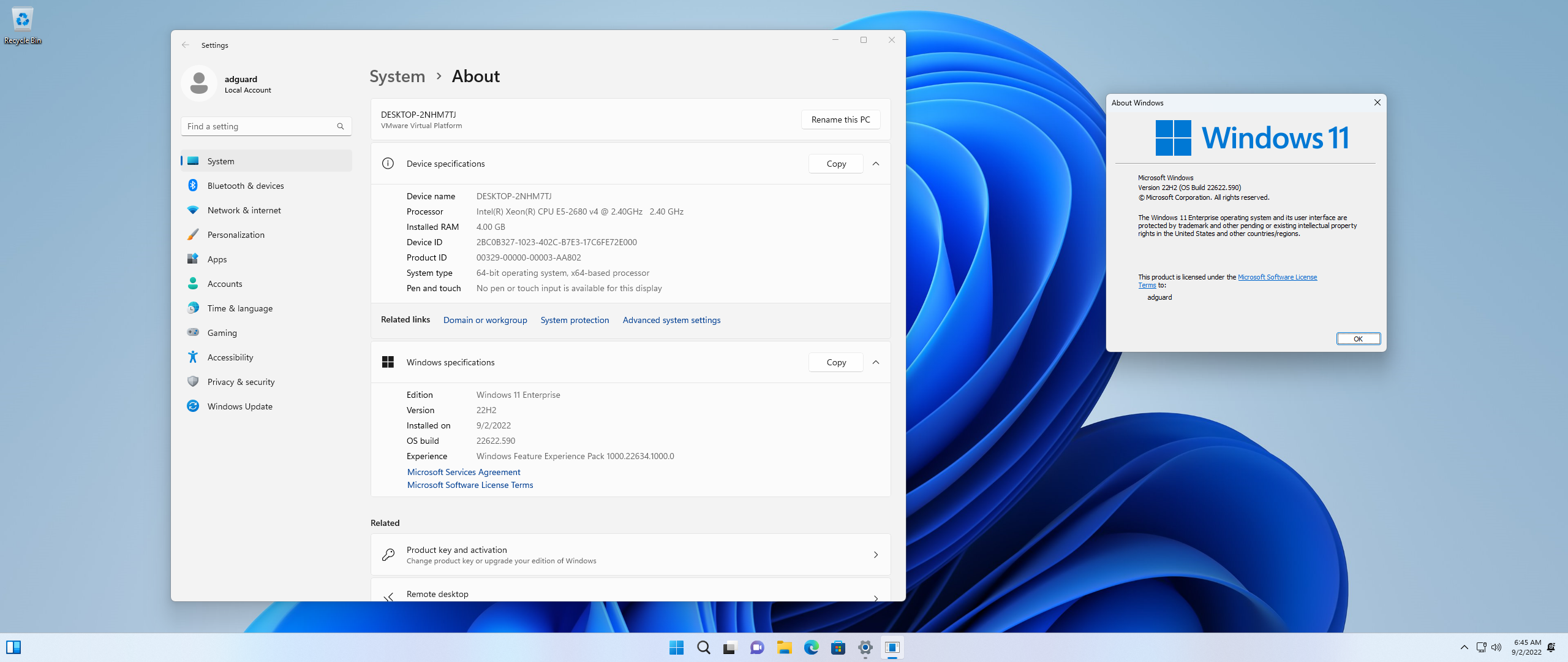Collapse the Windows specifications section
The image size is (1568, 662).
(x=876, y=362)
